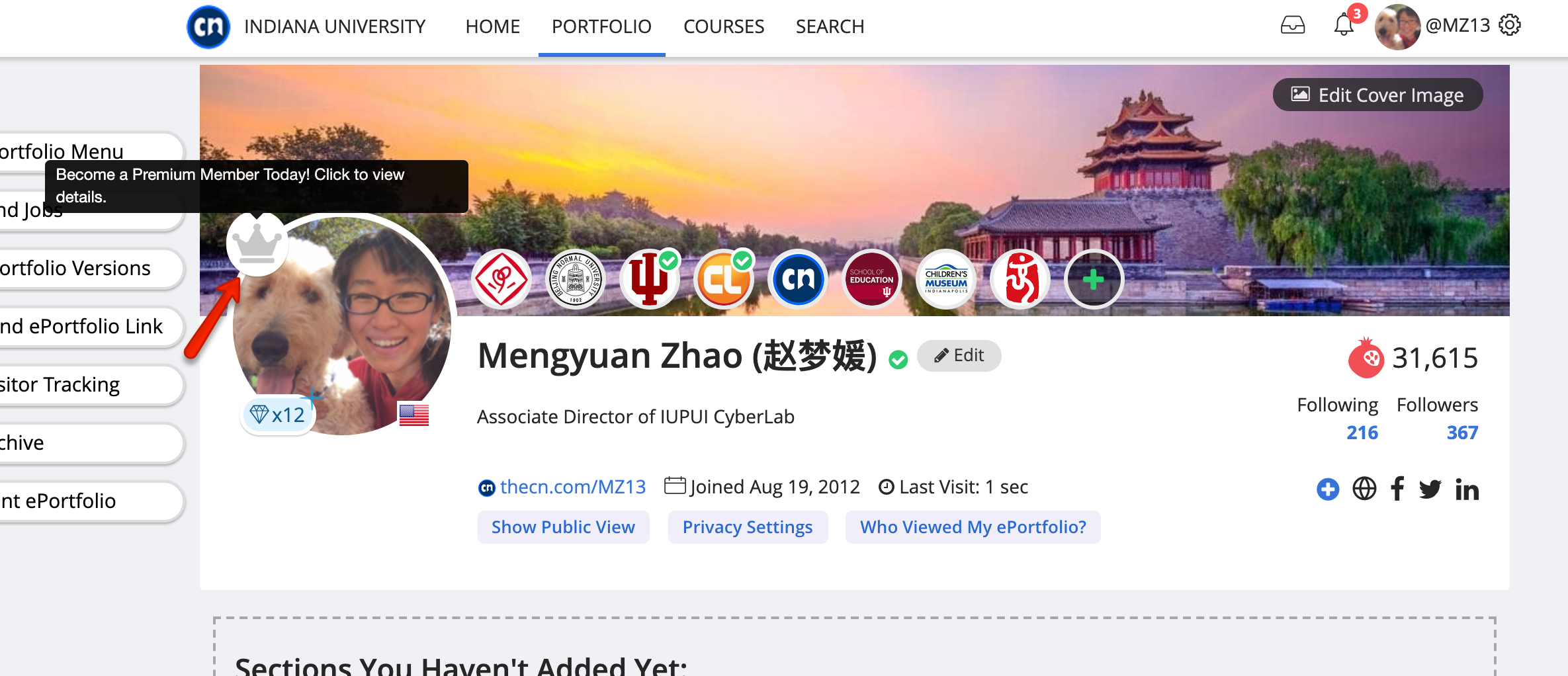
Task: View the 216 Following count
Action: [x=1362, y=433]
